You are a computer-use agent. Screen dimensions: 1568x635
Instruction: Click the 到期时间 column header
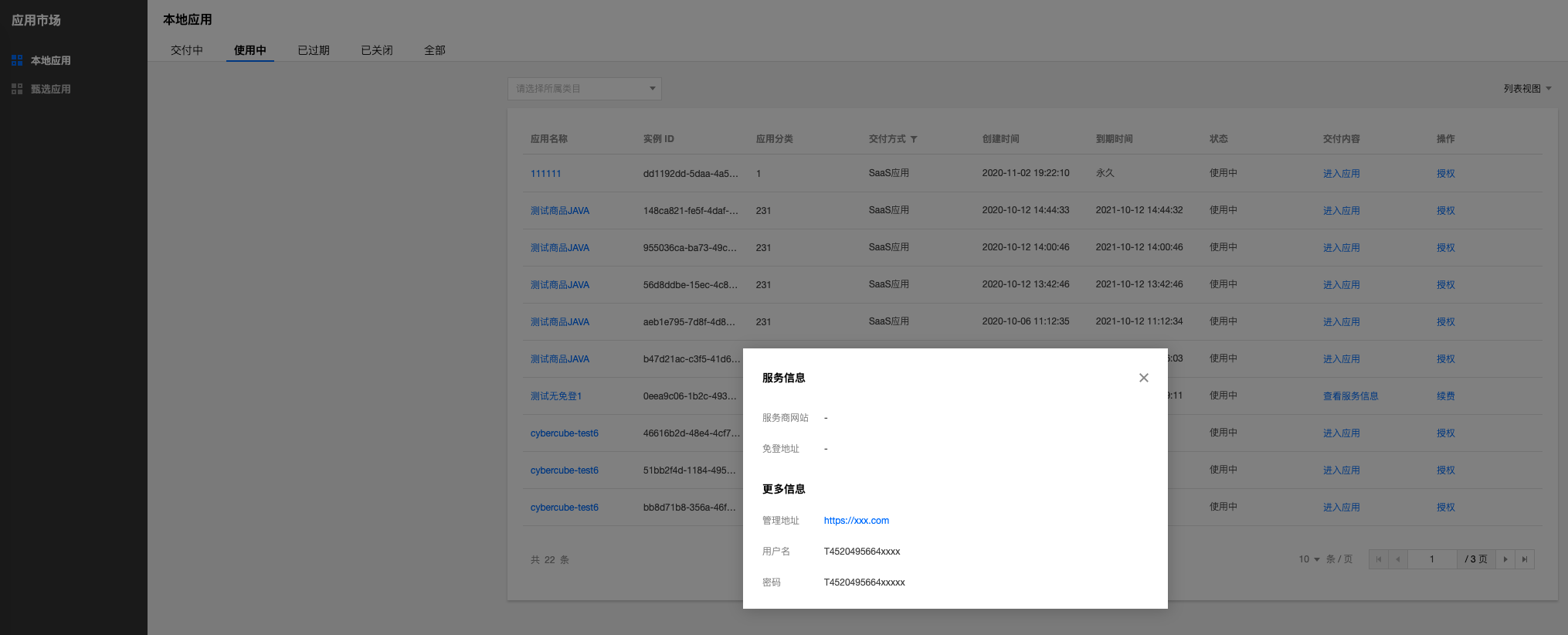1115,139
